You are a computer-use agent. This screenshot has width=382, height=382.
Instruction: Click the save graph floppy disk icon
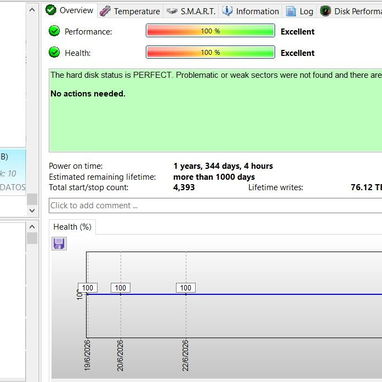[59, 244]
